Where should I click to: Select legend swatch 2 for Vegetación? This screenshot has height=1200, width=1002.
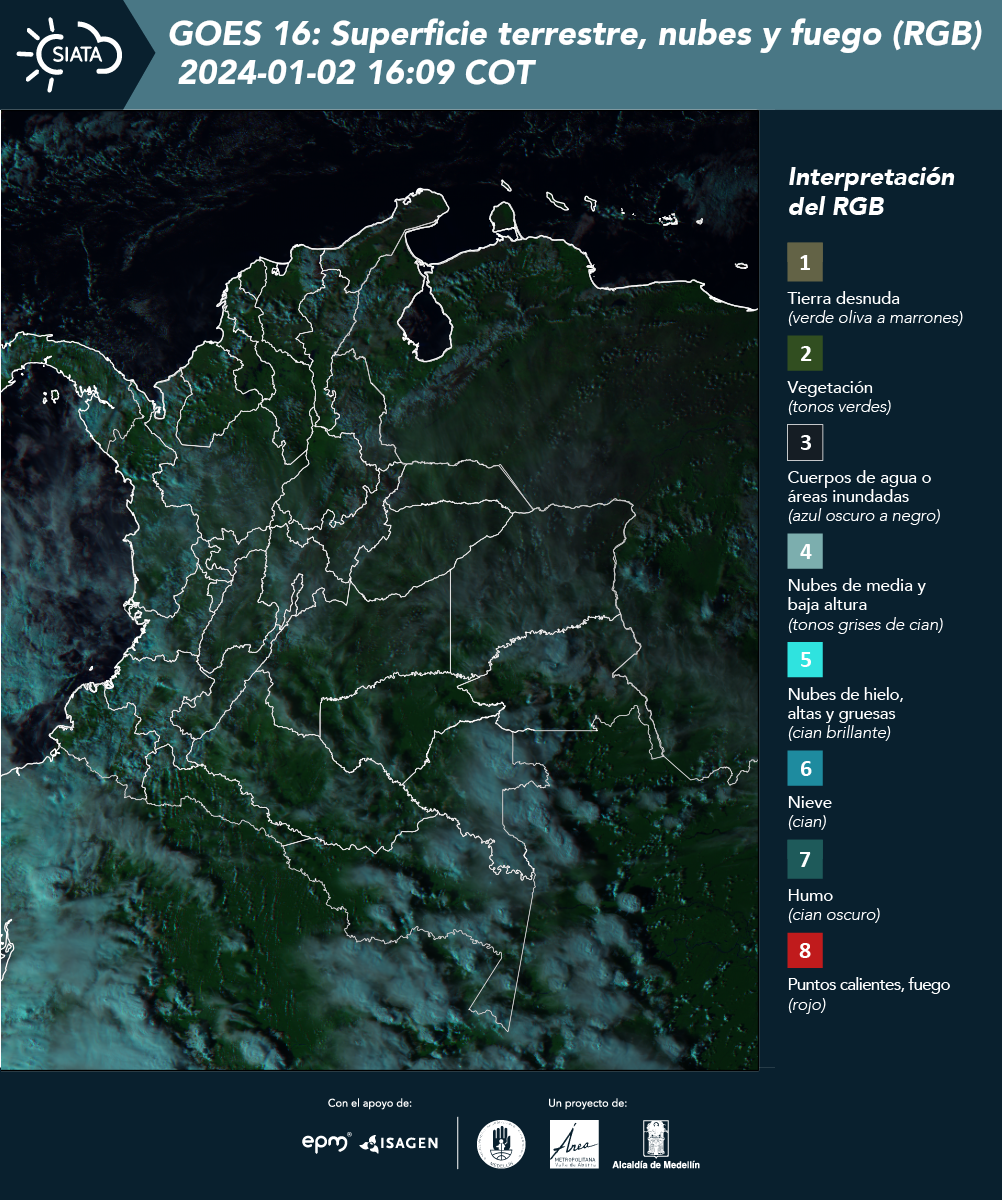[805, 353]
